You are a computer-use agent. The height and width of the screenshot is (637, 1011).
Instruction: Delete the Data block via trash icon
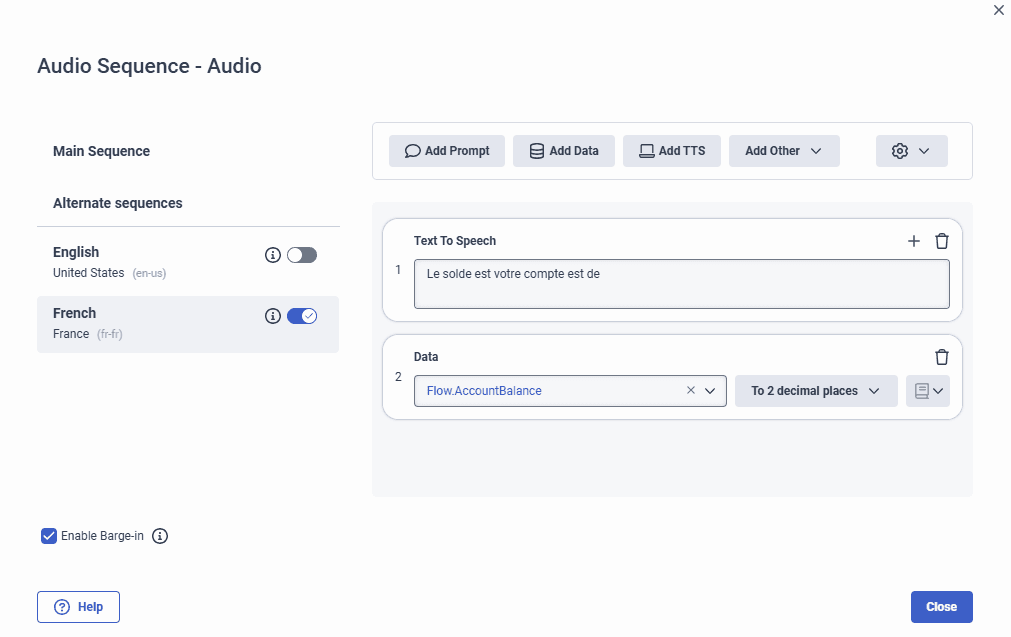tap(941, 356)
